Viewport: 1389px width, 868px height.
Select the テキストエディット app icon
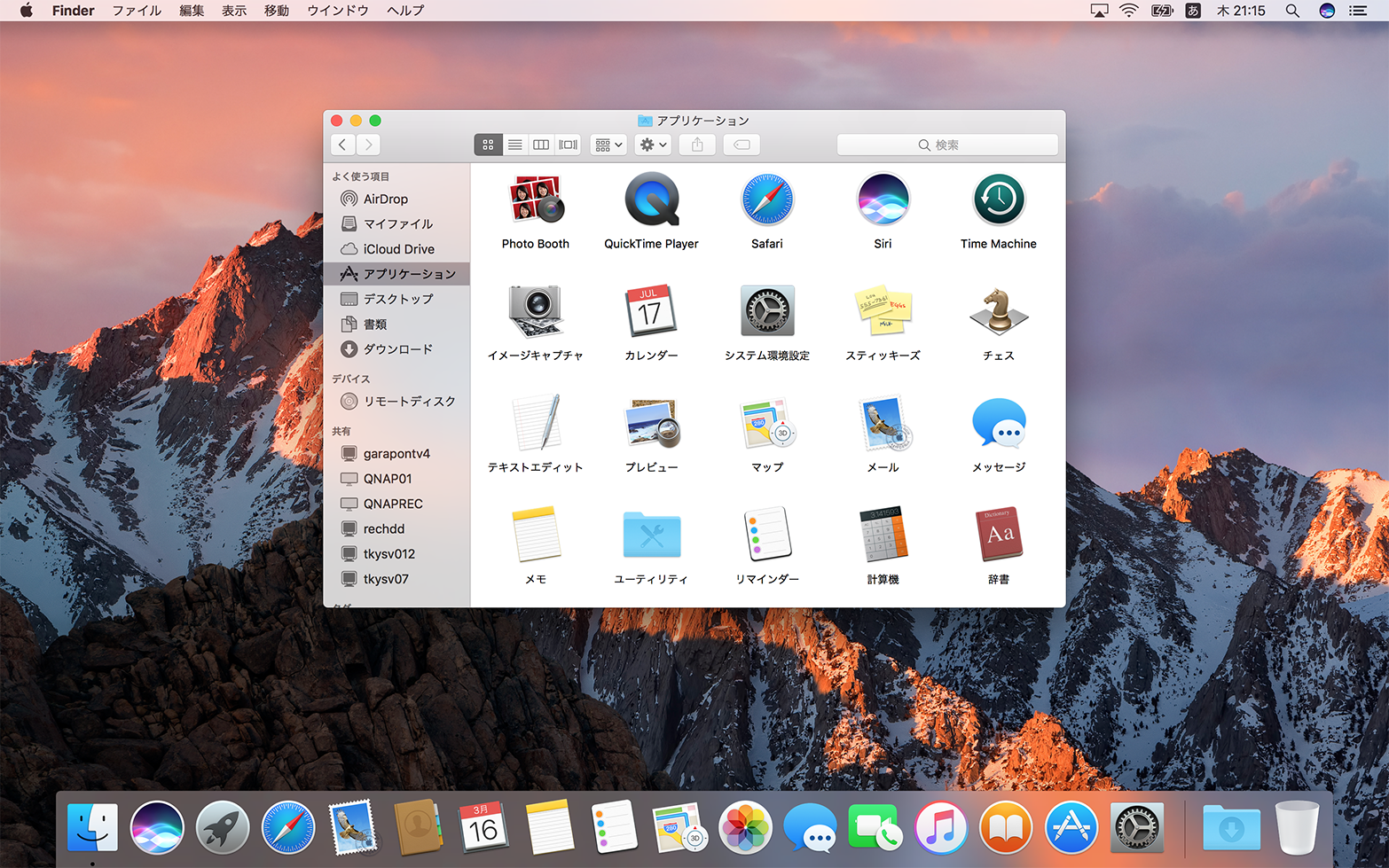pyautogui.click(x=536, y=424)
